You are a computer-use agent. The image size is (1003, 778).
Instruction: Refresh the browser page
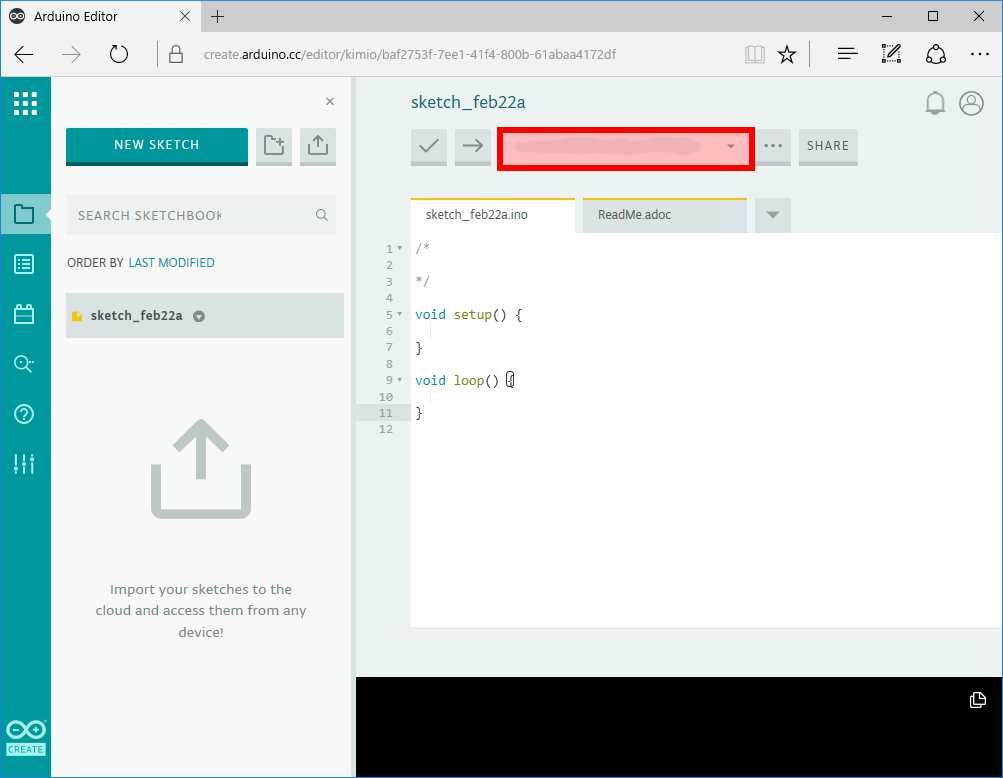click(118, 54)
